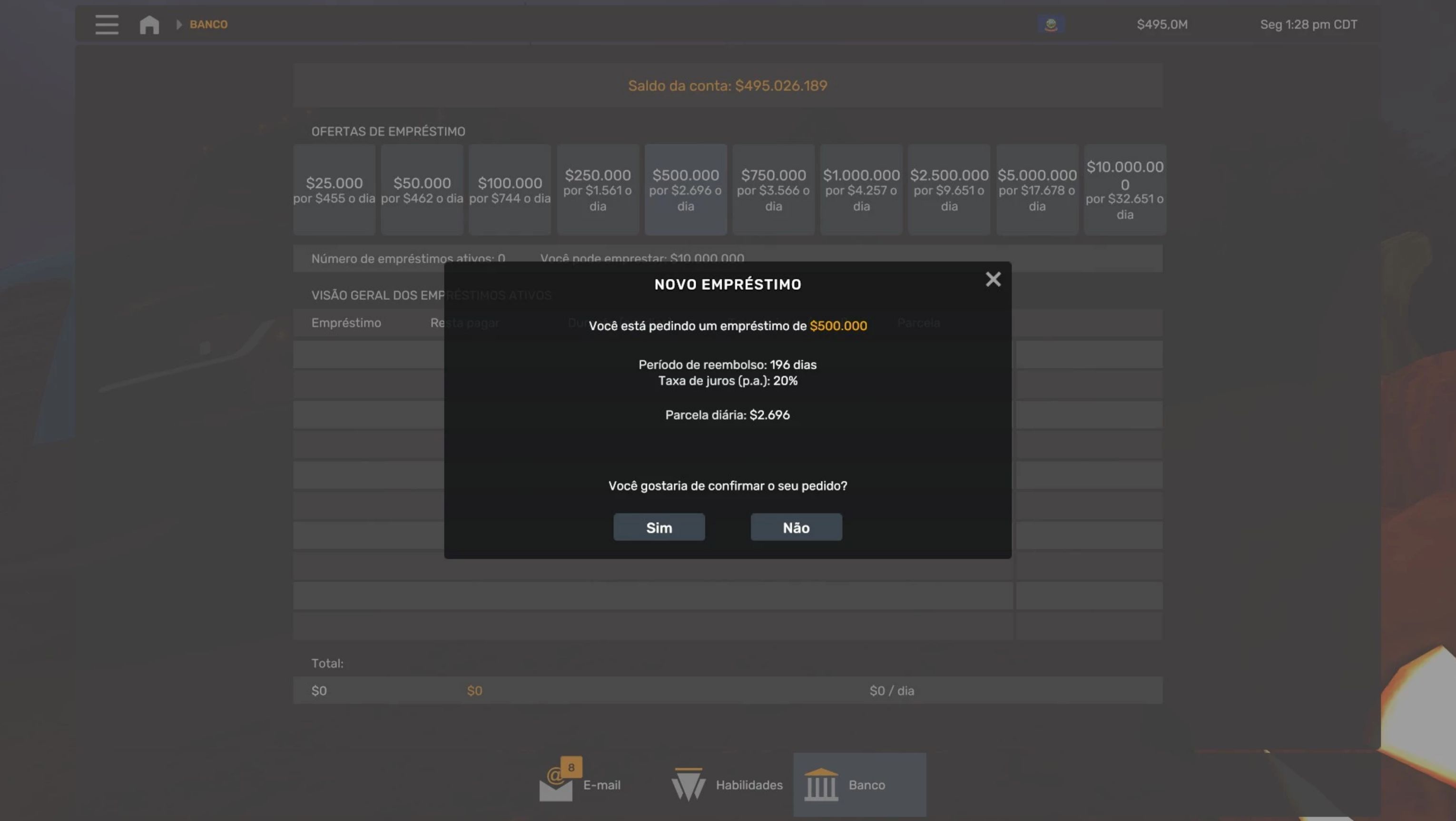Select the $25.000 loan offer
The height and width of the screenshot is (821, 1456).
point(334,189)
